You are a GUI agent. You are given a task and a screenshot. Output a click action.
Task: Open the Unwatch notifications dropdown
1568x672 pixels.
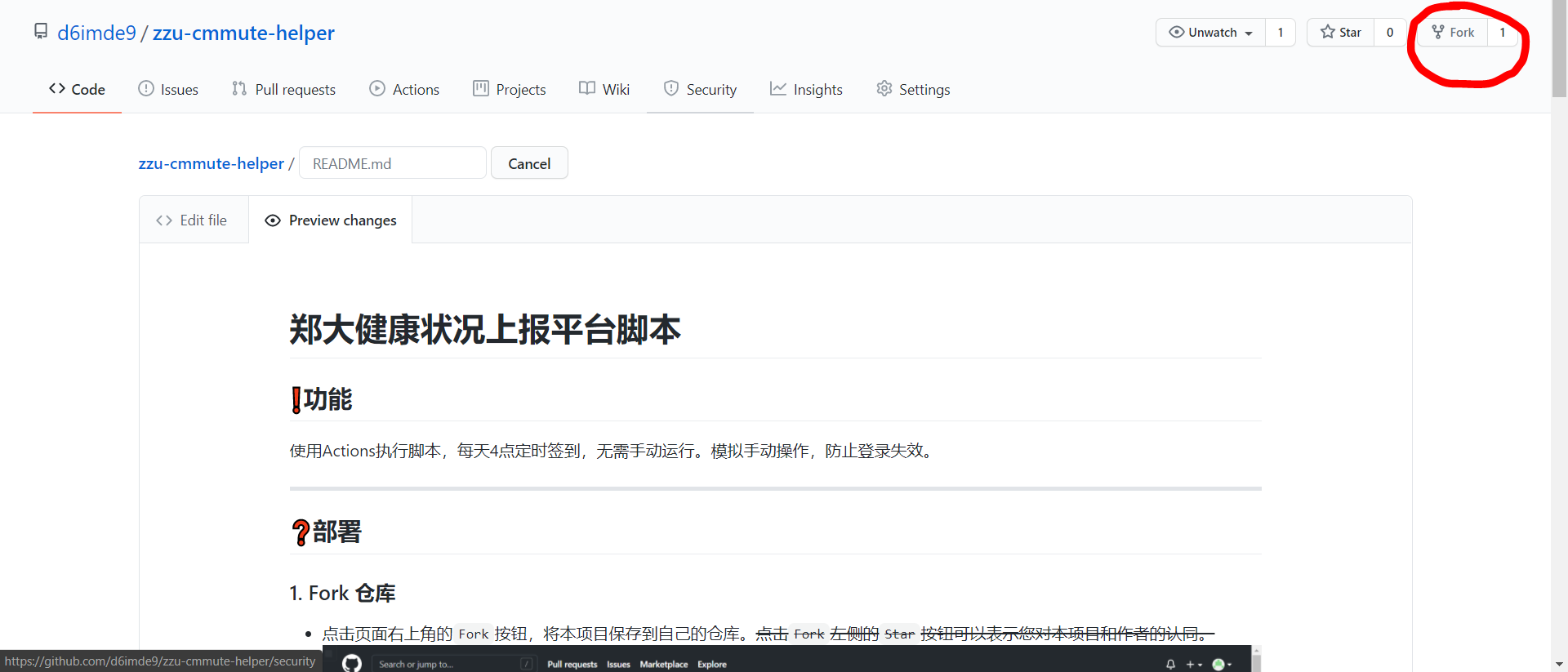[x=1210, y=33]
